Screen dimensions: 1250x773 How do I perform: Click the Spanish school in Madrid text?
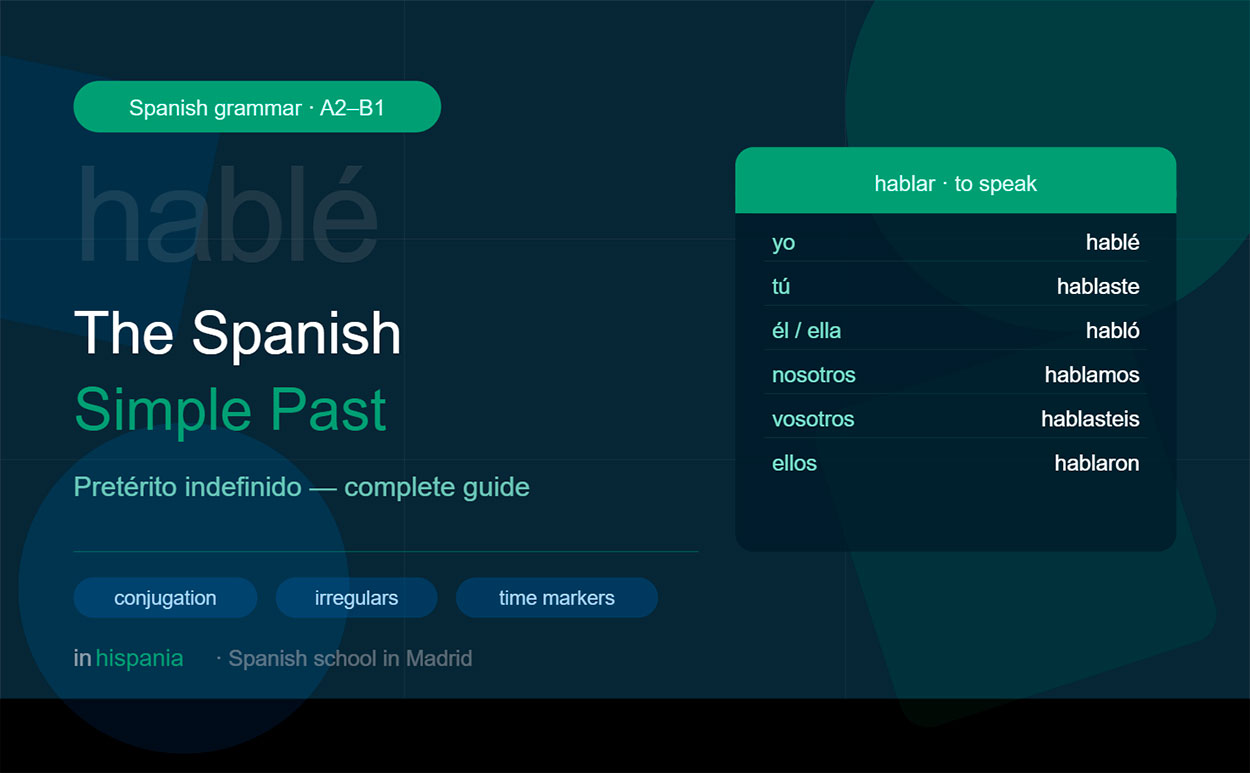pos(349,658)
